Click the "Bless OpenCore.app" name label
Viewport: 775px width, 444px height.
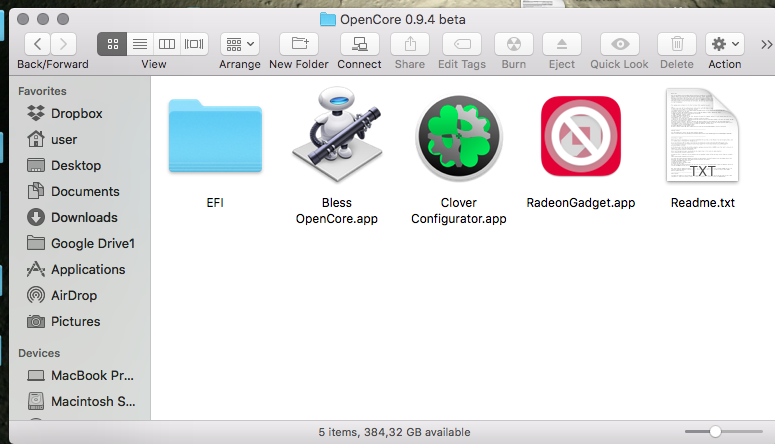tap(337, 211)
